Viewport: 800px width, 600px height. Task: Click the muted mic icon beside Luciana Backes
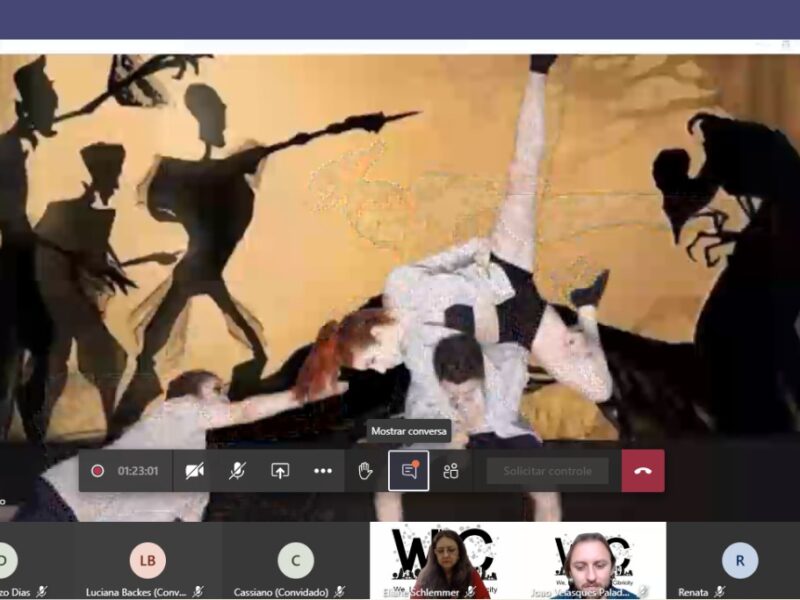click(x=197, y=592)
